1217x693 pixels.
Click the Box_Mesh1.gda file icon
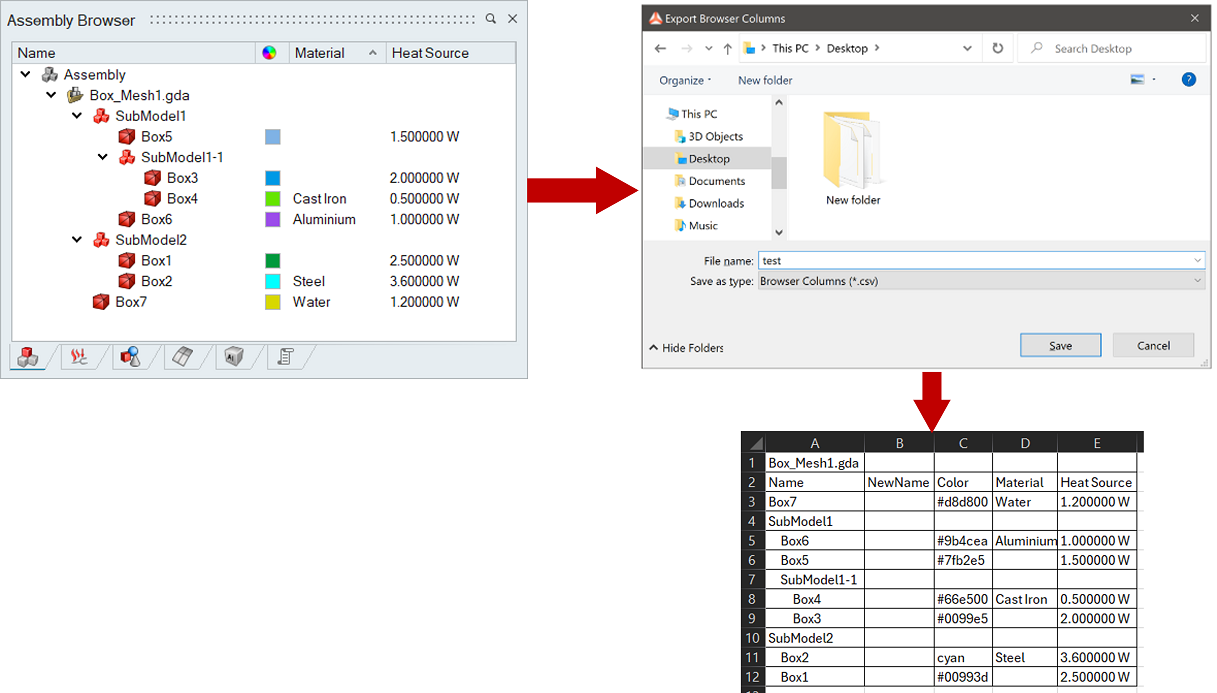(75, 96)
